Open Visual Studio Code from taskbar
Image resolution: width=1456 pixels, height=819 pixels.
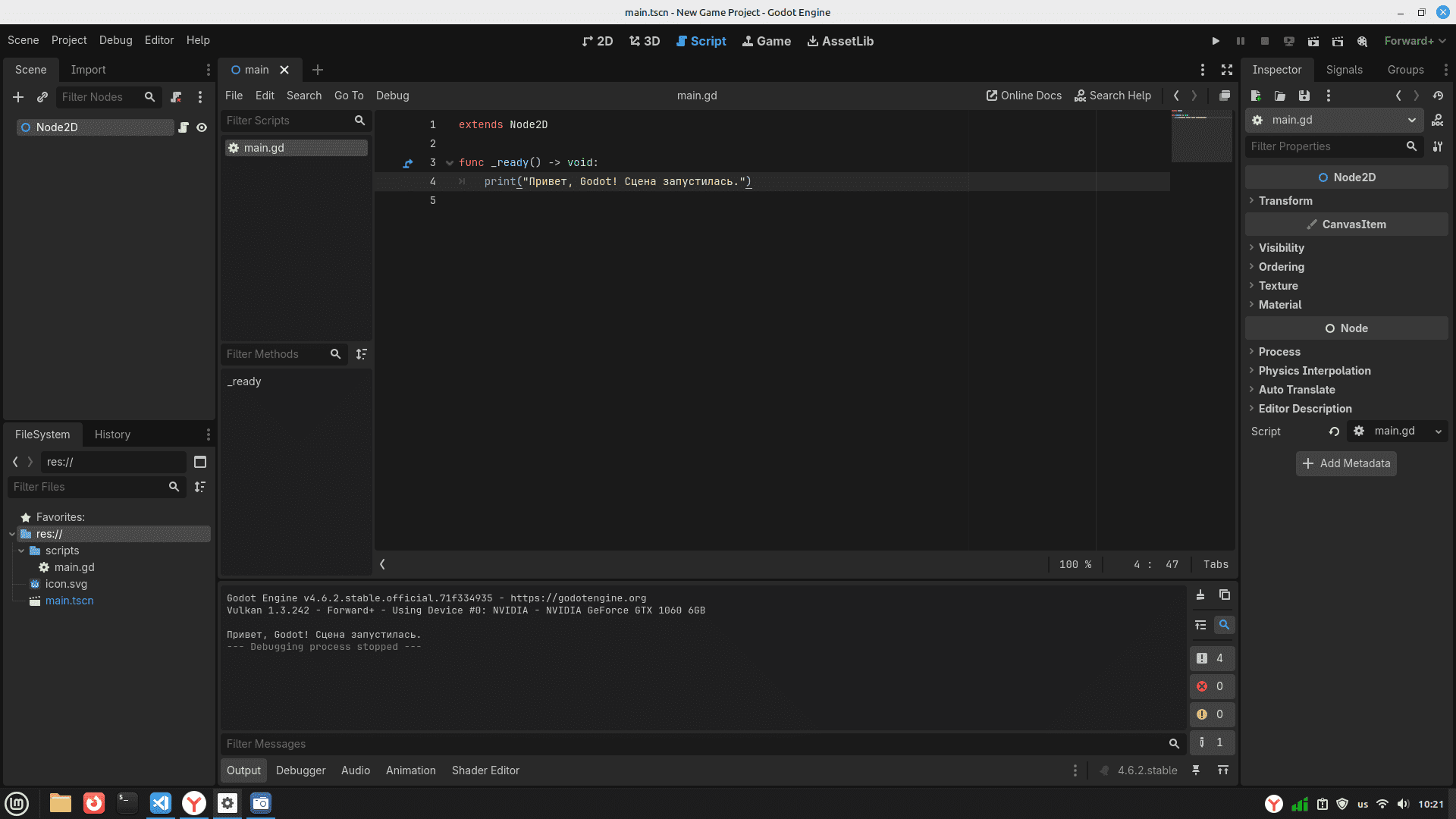[161, 803]
